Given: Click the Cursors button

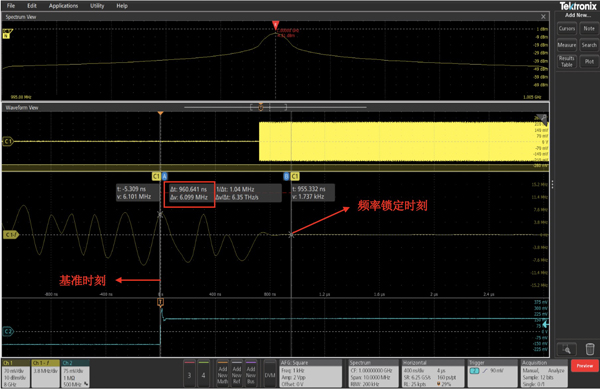Looking at the screenshot, I should [567, 29].
